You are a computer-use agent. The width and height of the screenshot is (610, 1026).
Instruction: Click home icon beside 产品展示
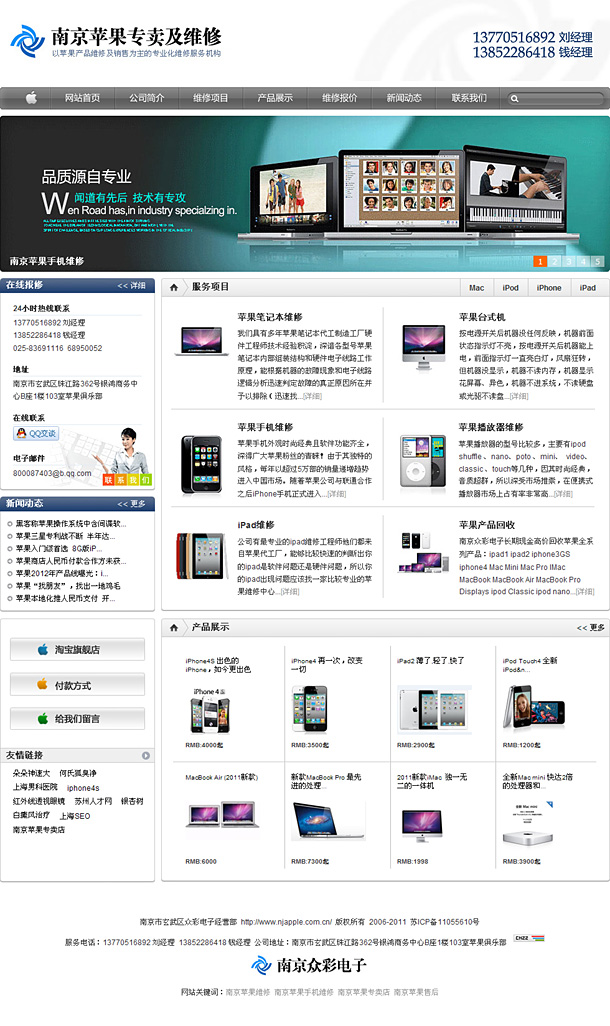[174, 628]
